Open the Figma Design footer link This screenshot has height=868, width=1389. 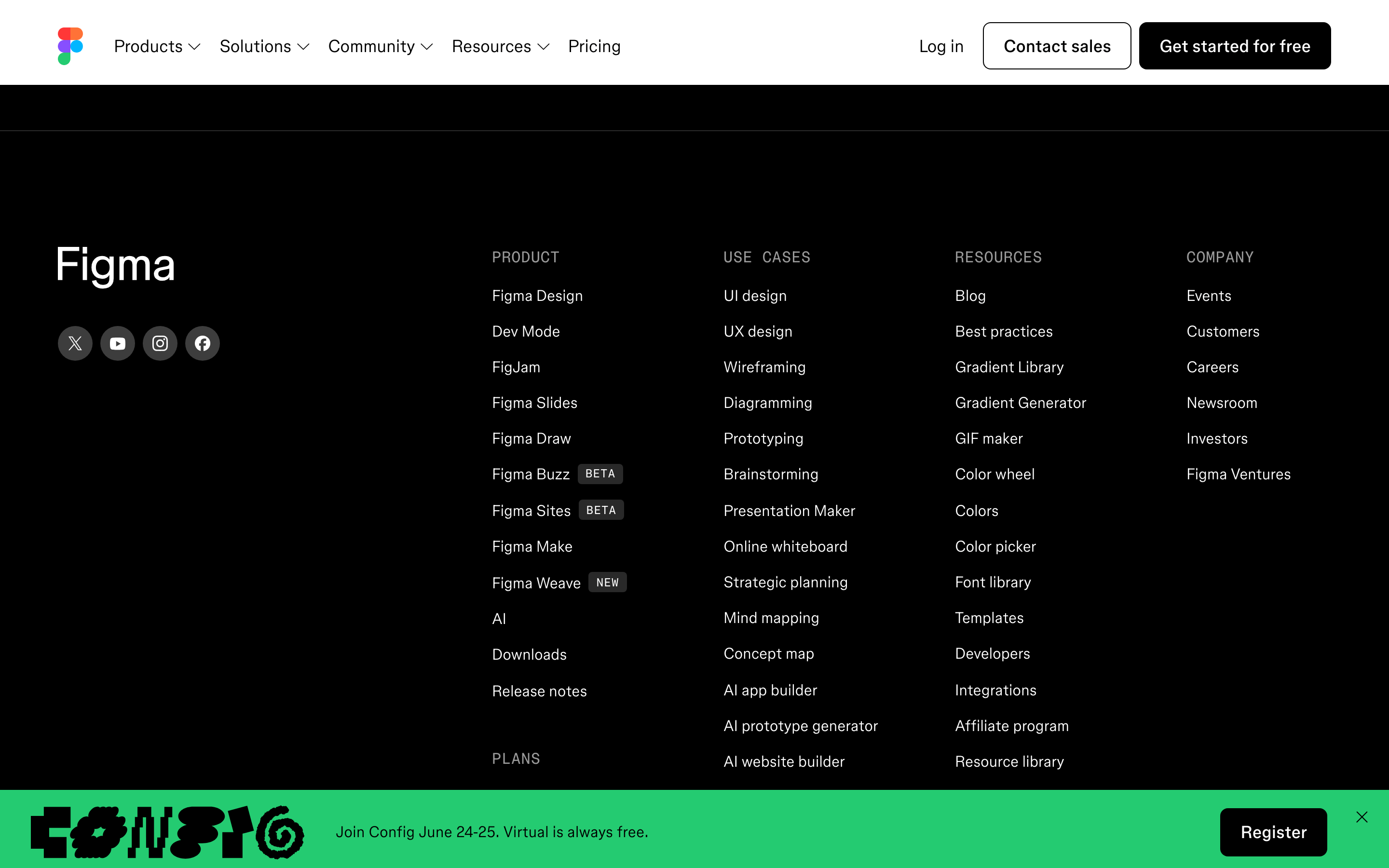click(537, 296)
